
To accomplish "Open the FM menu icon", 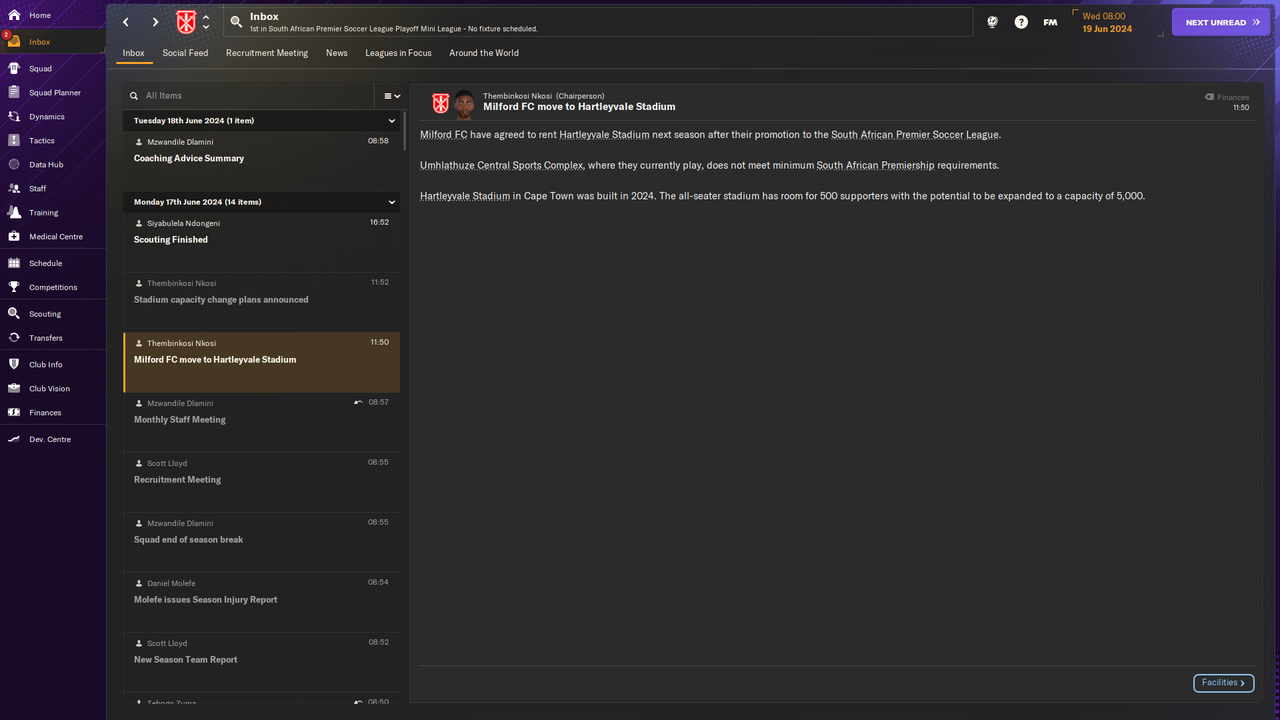I will pyautogui.click(x=1050, y=22).
